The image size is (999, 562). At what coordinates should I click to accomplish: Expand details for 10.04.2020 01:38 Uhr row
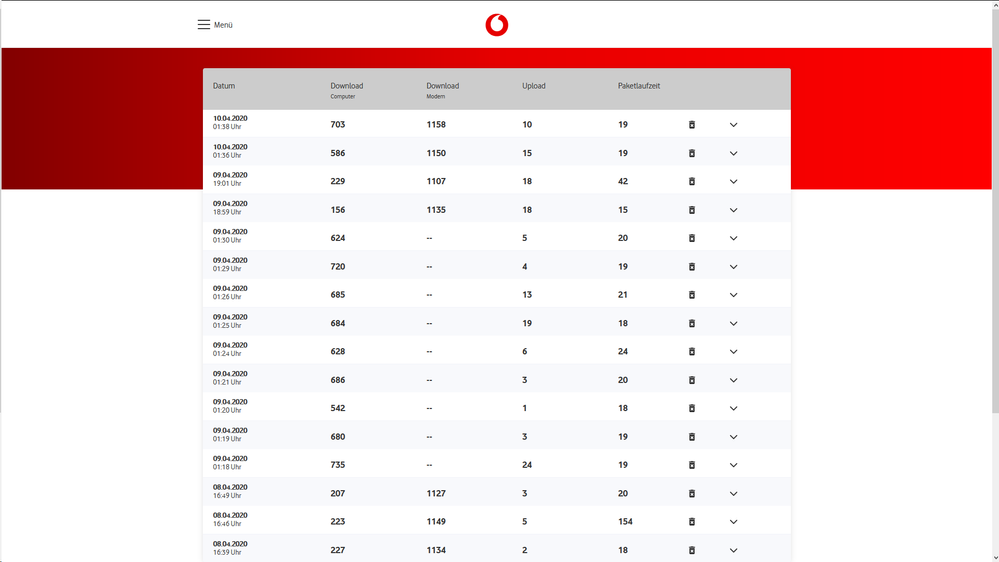click(733, 125)
